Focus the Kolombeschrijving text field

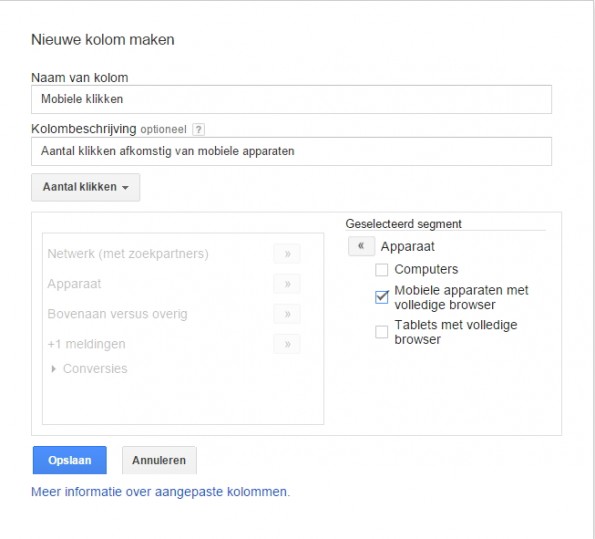291,151
